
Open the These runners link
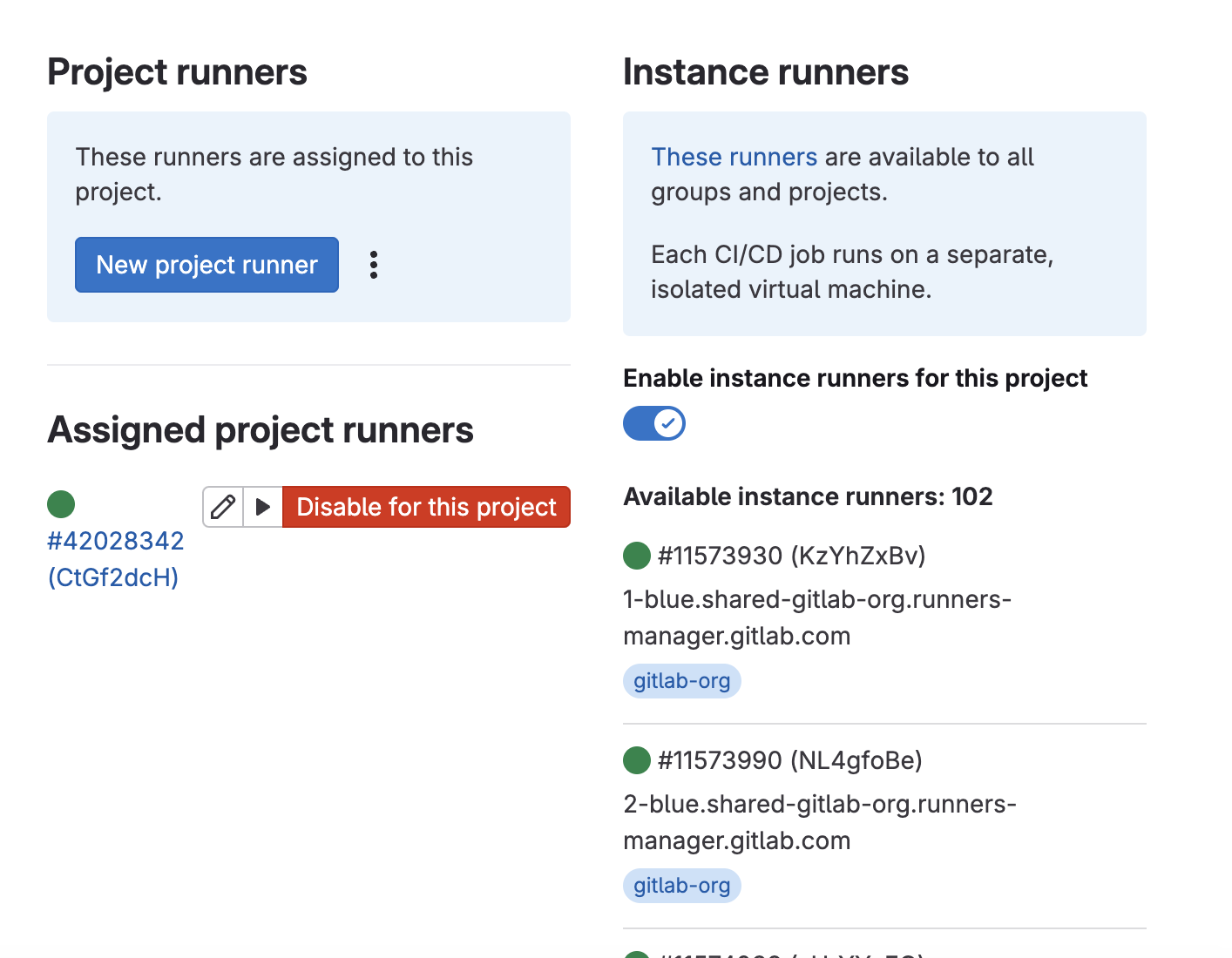coord(734,157)
